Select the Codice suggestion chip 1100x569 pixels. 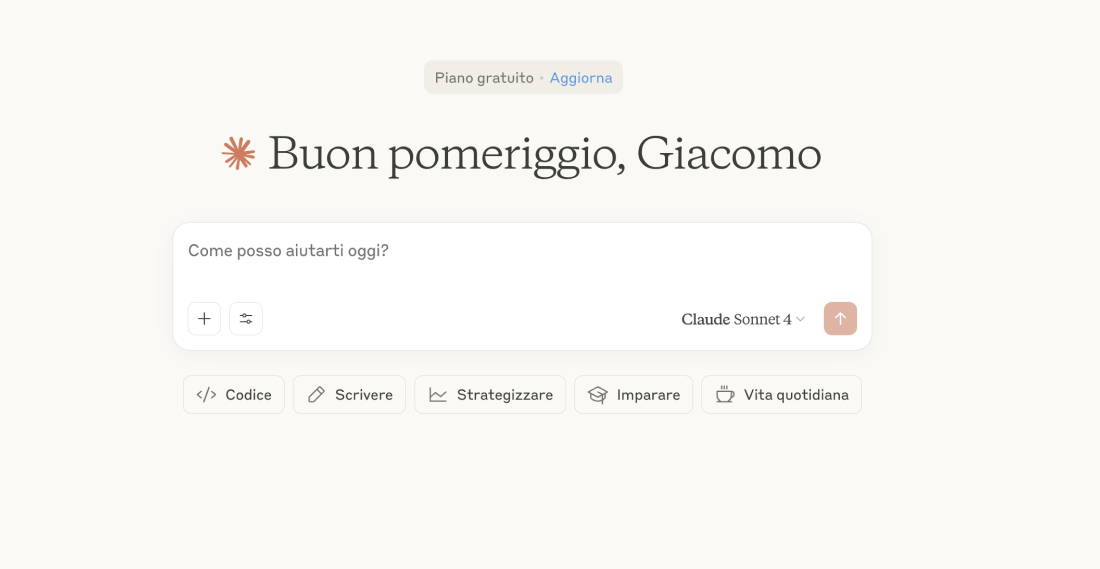(x=234, y=395)
